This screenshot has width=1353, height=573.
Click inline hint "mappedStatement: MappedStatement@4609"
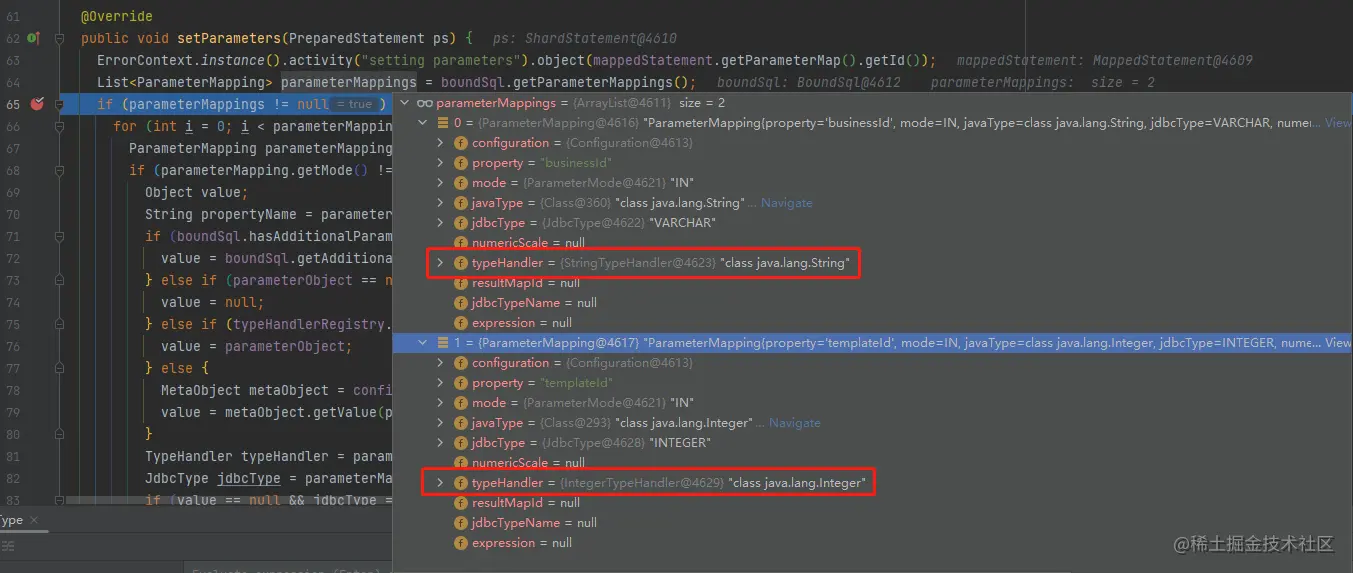tap(1104, 60)
